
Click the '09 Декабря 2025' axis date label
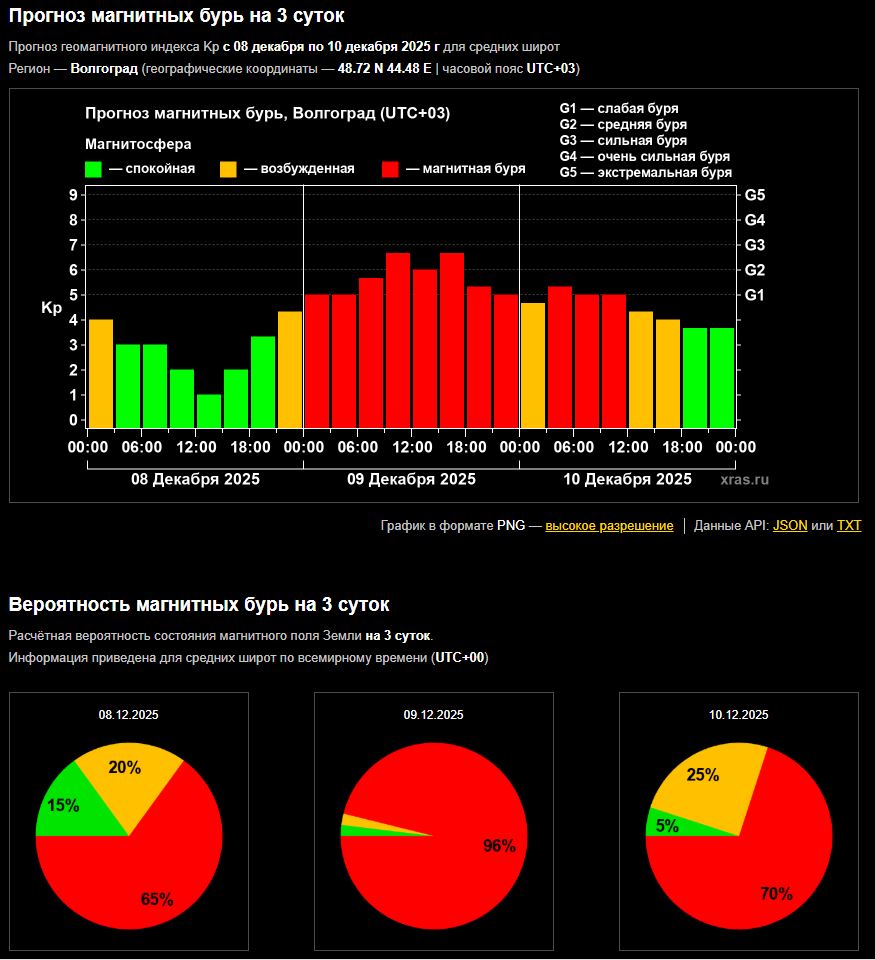click(411, 479)
